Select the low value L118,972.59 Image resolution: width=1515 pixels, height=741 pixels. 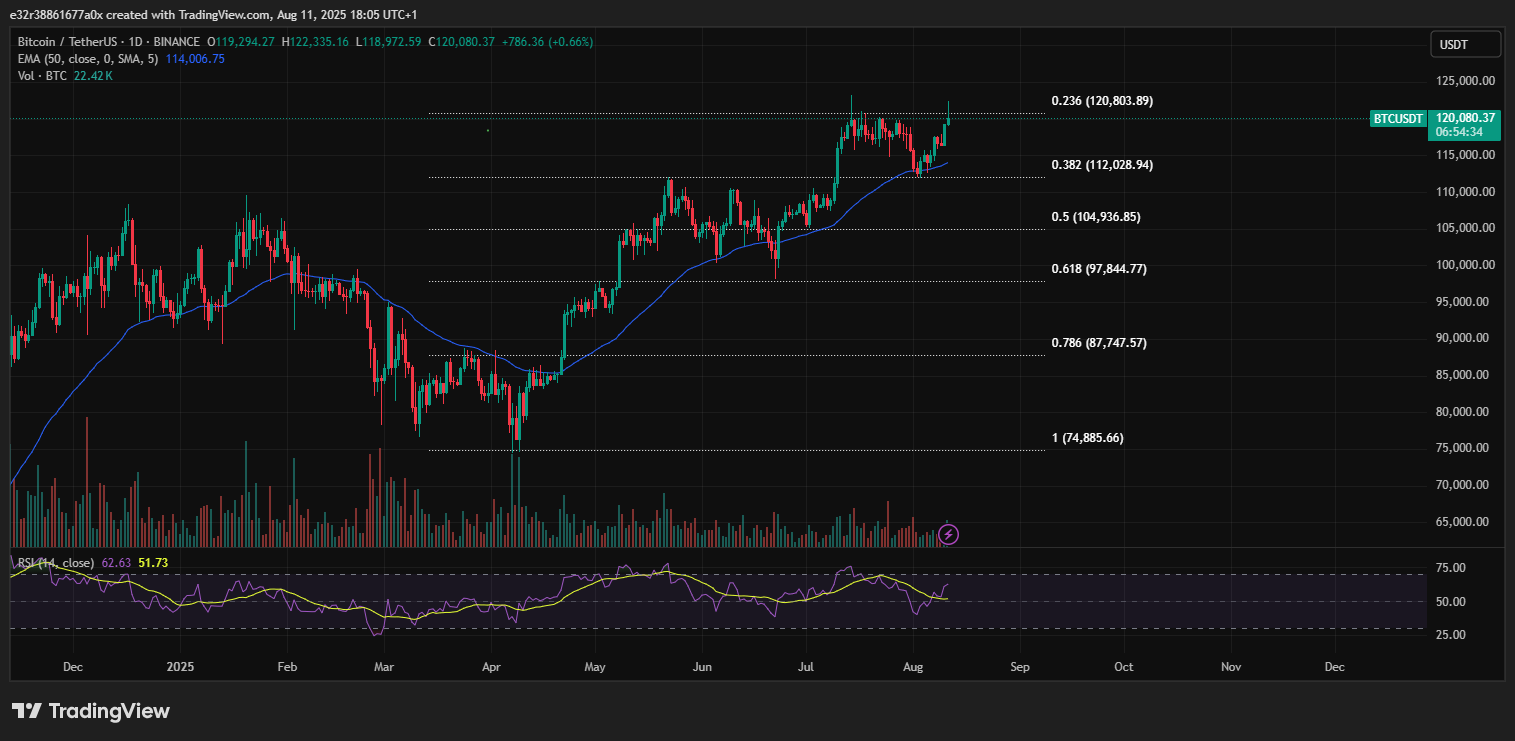point(389,42)
